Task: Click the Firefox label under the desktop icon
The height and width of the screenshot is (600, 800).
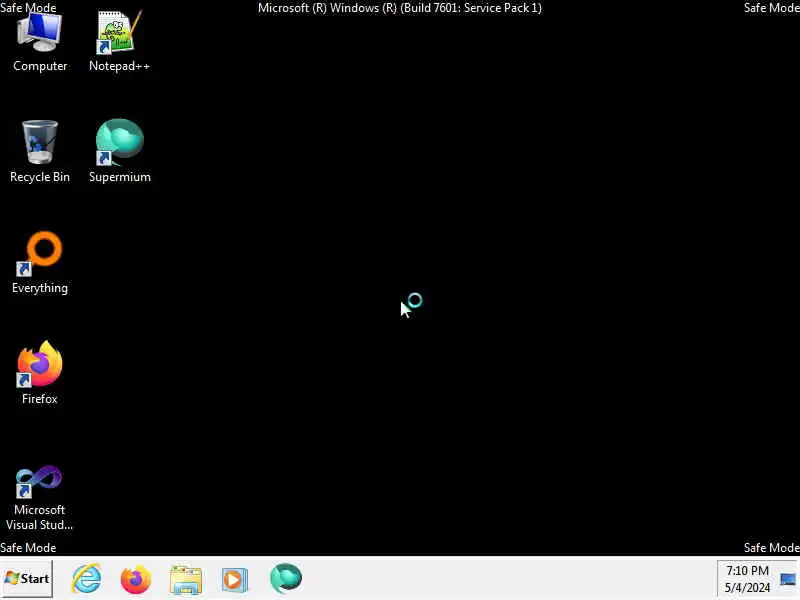Action: [40, 399]
